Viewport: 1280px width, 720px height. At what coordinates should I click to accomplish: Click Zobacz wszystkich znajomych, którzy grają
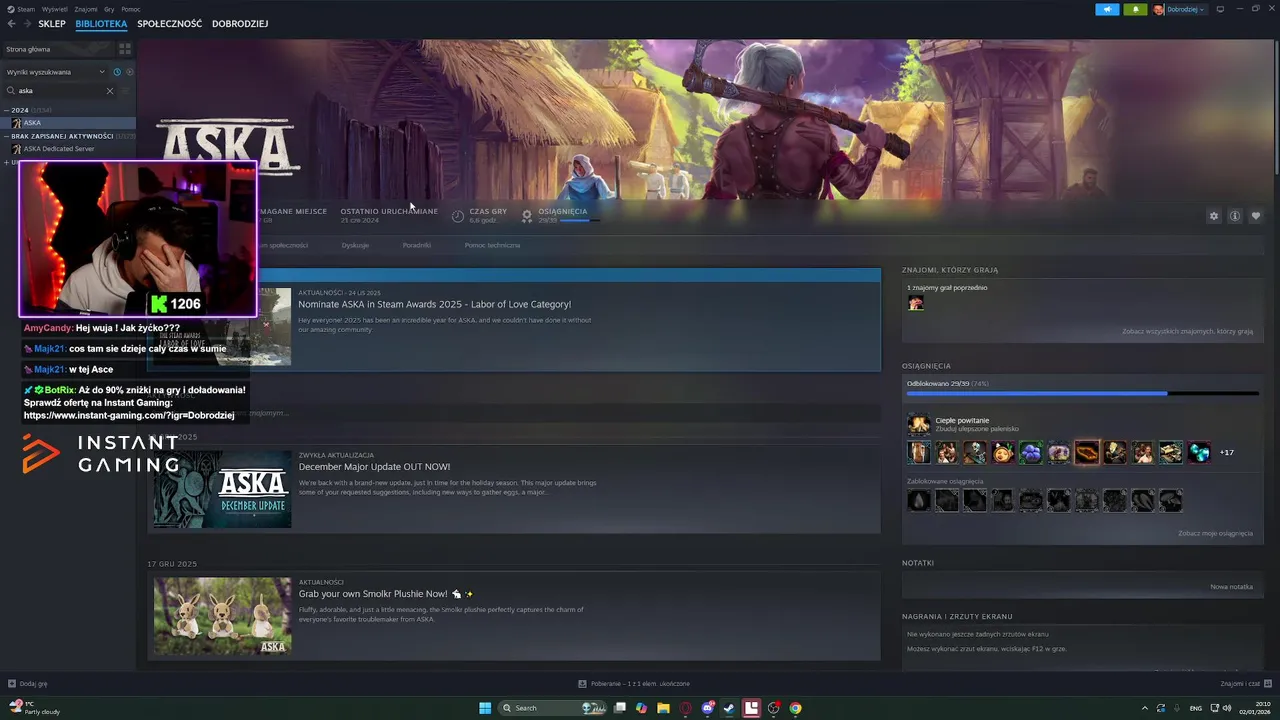1187,331
